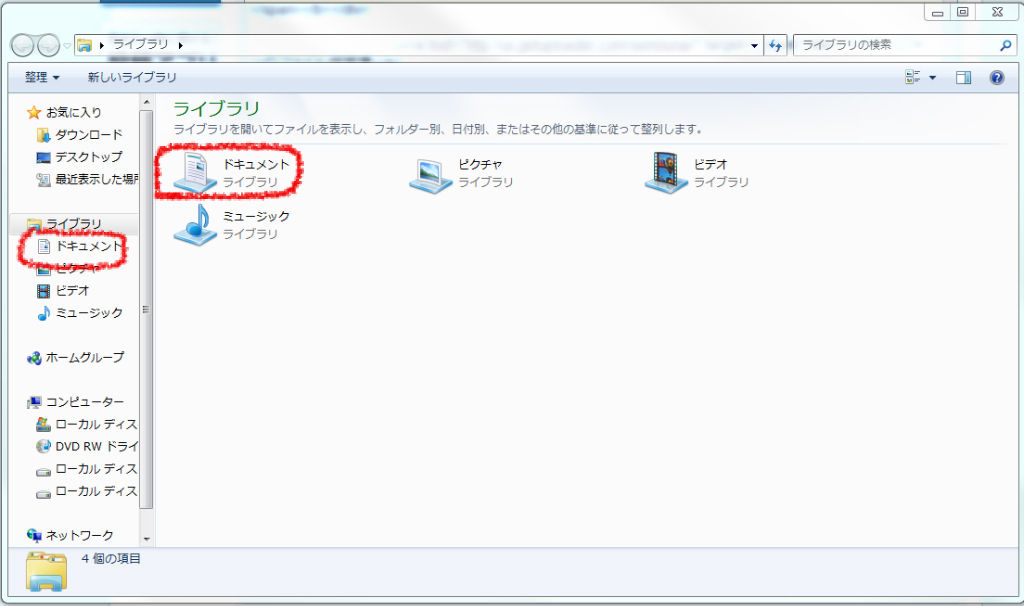Open address bar history dropdown arrow
Viewport: 1024px width, 606px height.
754,45
